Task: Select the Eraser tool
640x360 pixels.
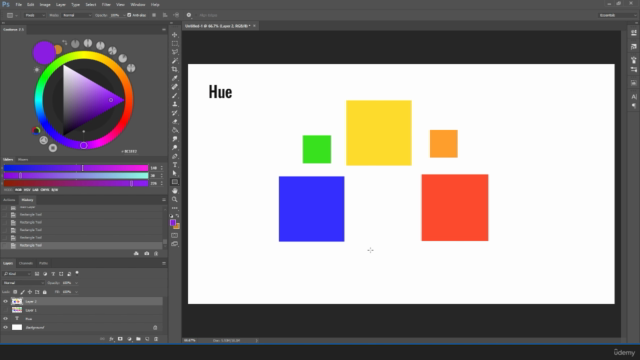Action: [x=175, y=122]
